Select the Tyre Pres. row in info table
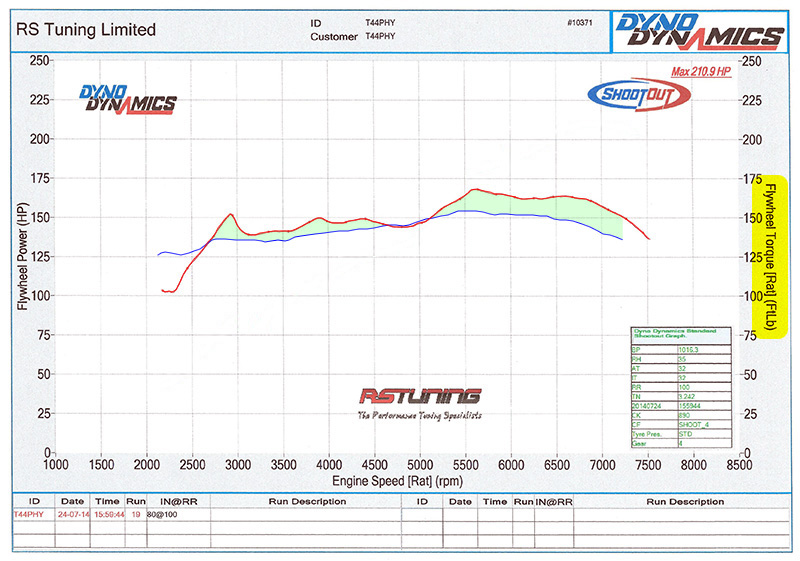Viewport: 800px width, 561px height. pos(650,434)
